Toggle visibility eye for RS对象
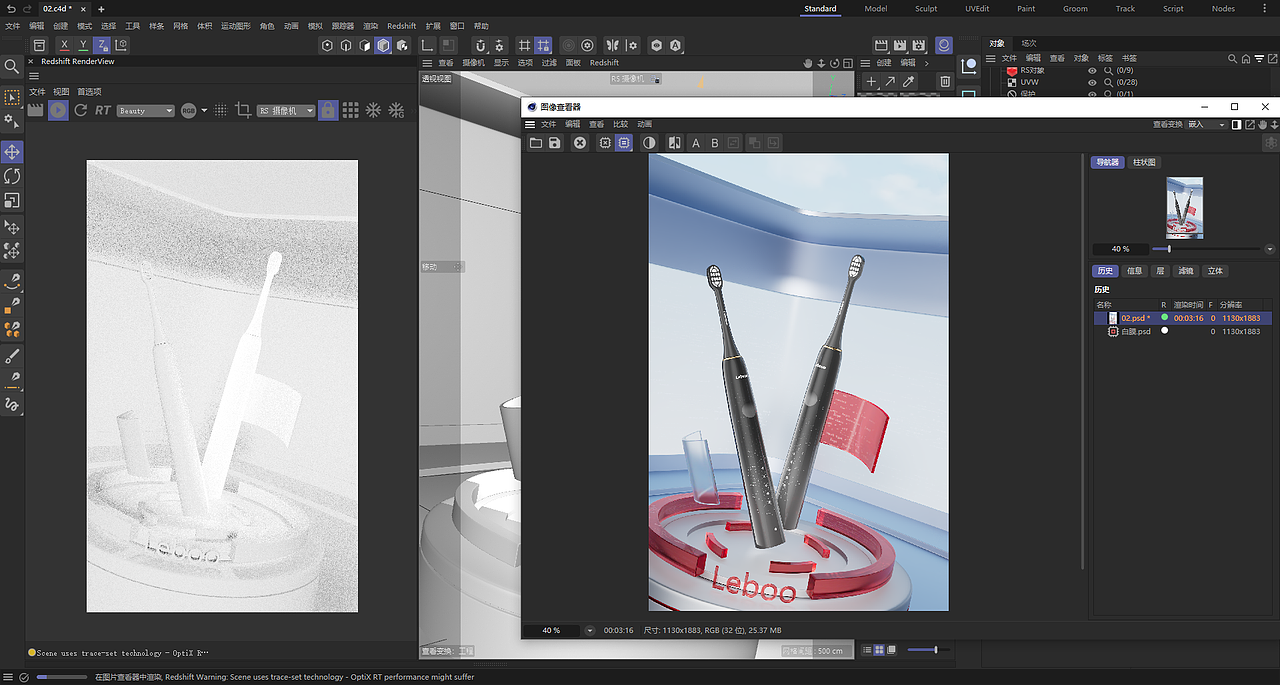Viewport: 1280px width, 685px height. pos(1092,71)
